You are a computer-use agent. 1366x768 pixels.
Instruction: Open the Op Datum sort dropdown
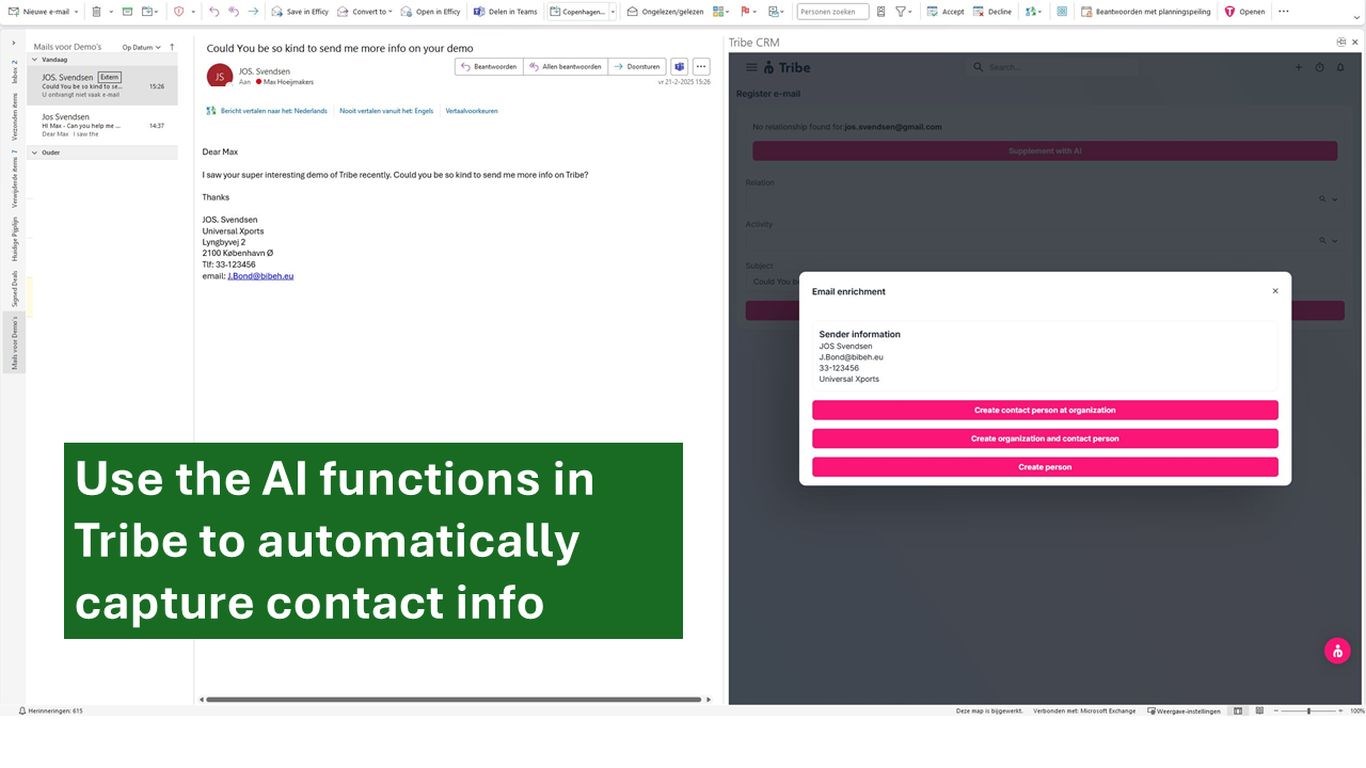(x=142, y=47)
